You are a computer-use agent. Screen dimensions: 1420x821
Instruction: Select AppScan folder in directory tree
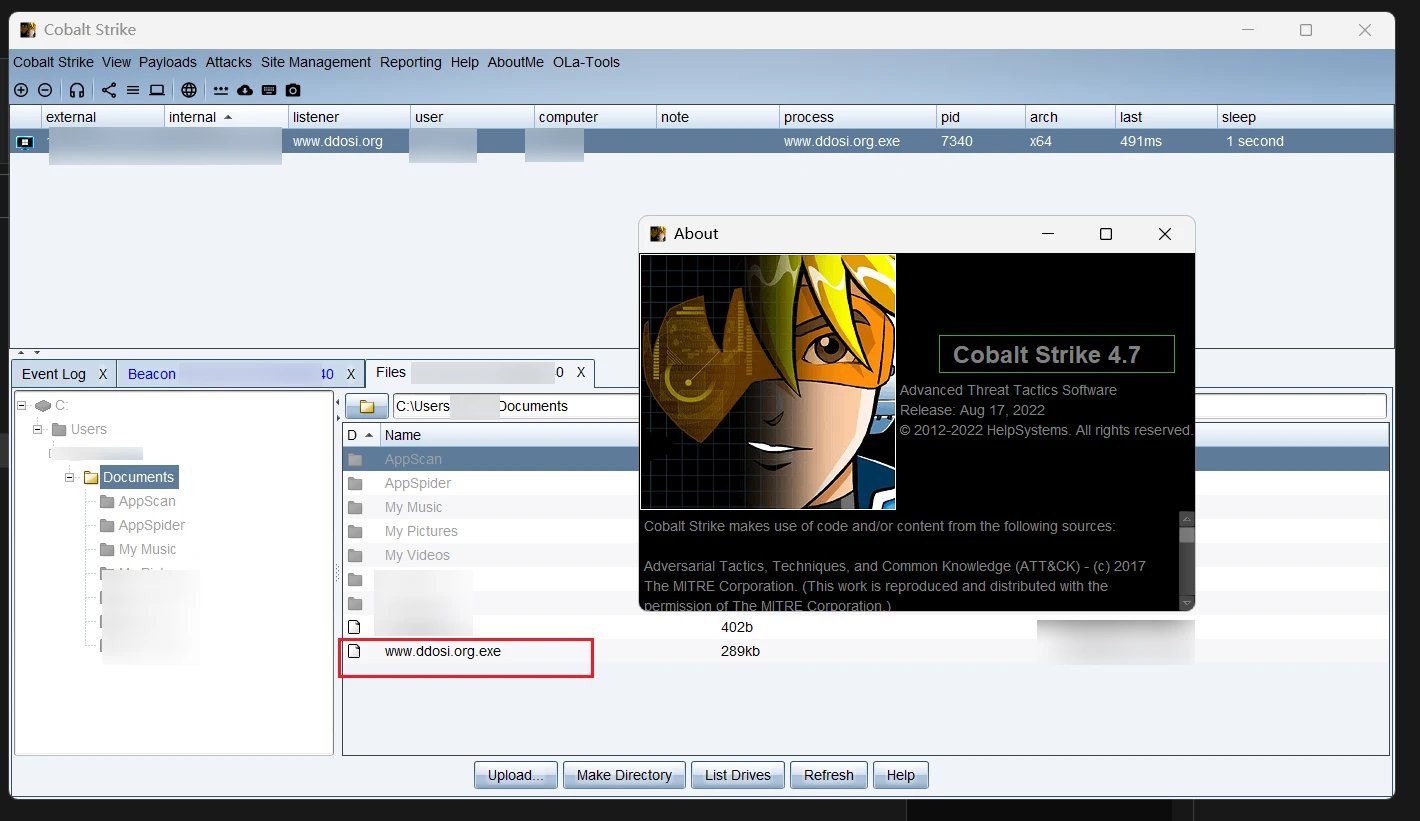147,501
